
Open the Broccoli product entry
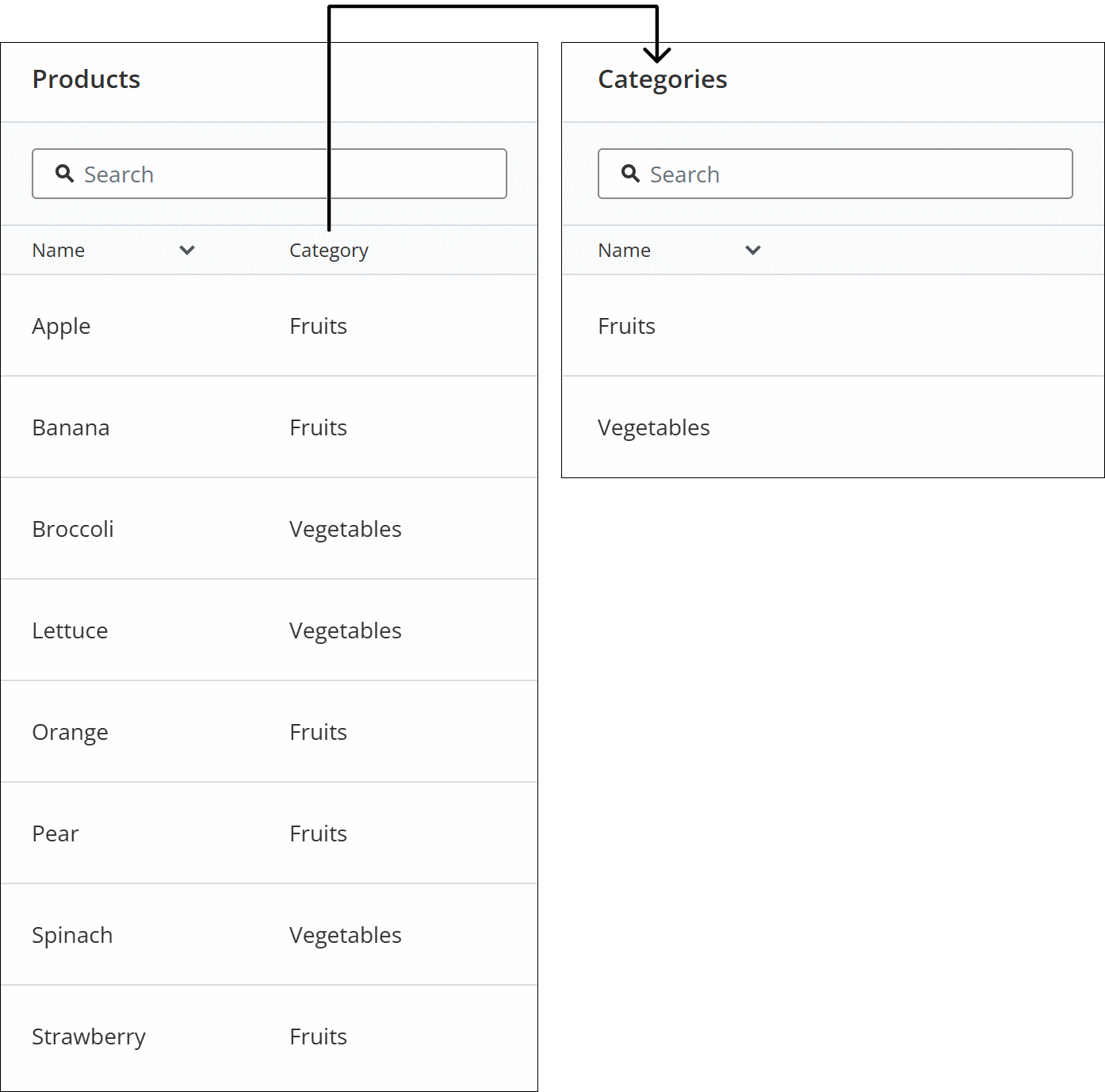[x=73, y=529]
